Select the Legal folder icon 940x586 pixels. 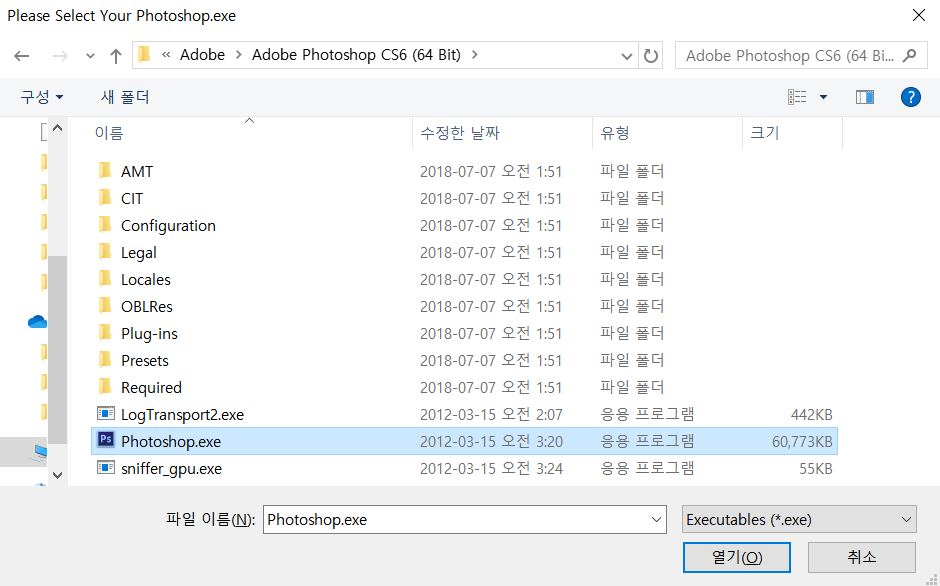coord(105,252)
